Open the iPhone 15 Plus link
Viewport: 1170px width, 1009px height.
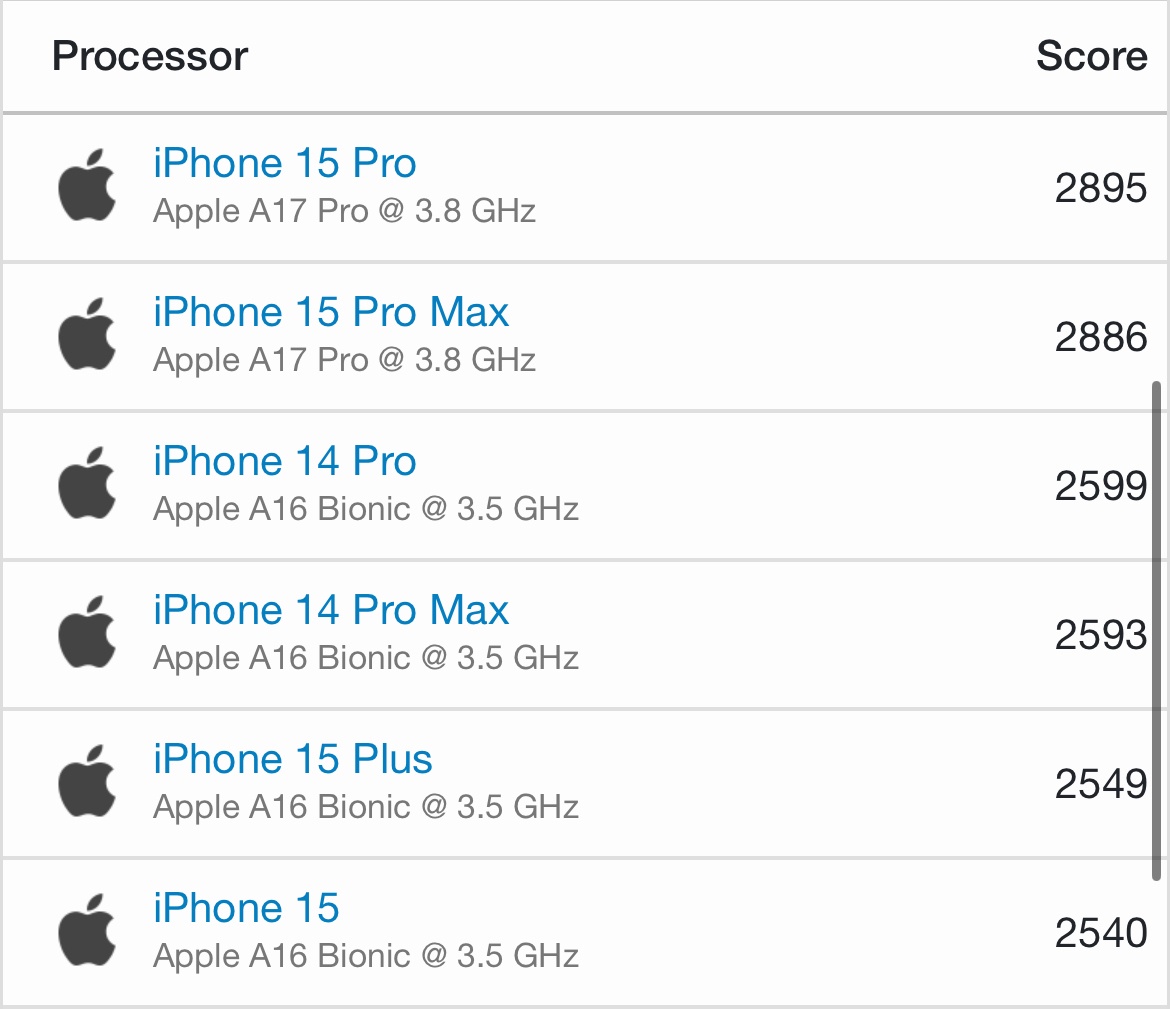[x=292, y=759]
